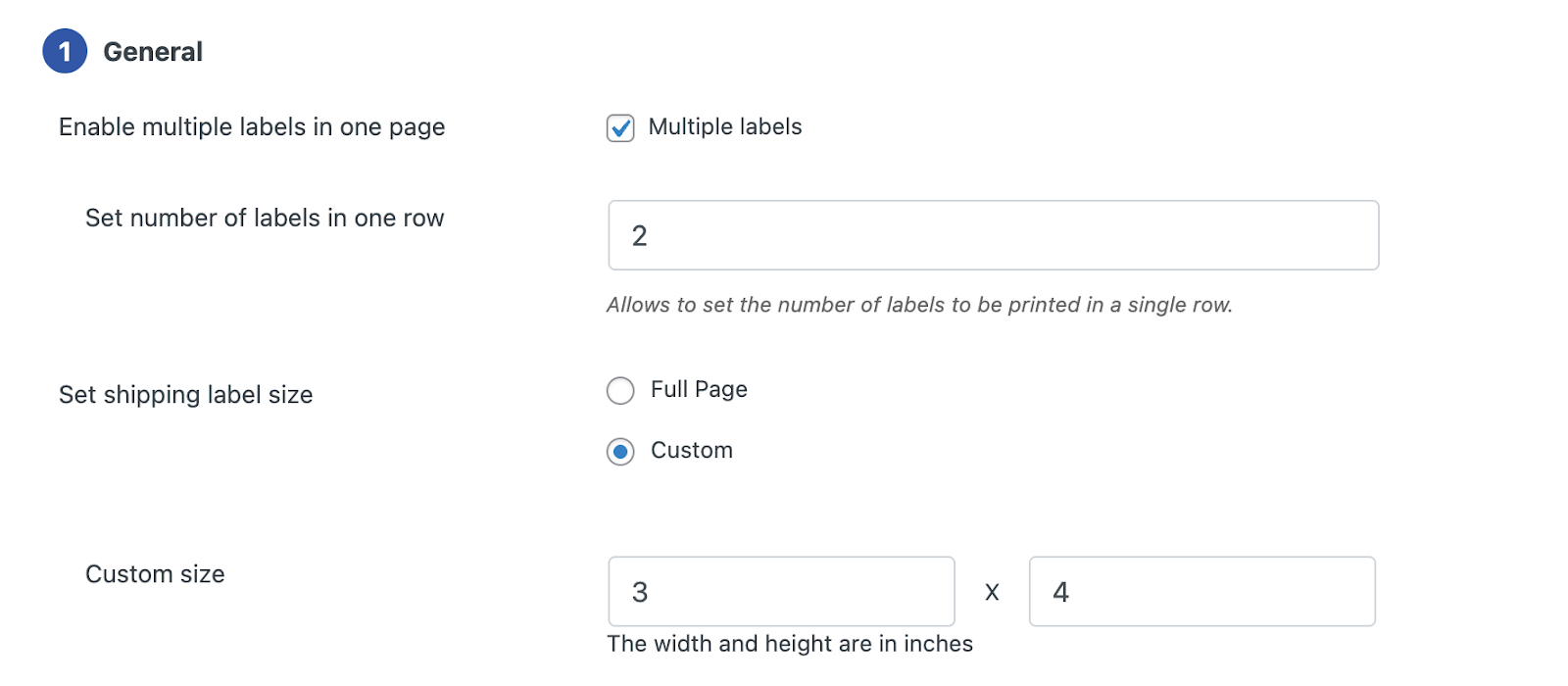Focus the custom height field containing 4
The image size is (1568, 686).
pyautogui.click(x=1201, y=592)
